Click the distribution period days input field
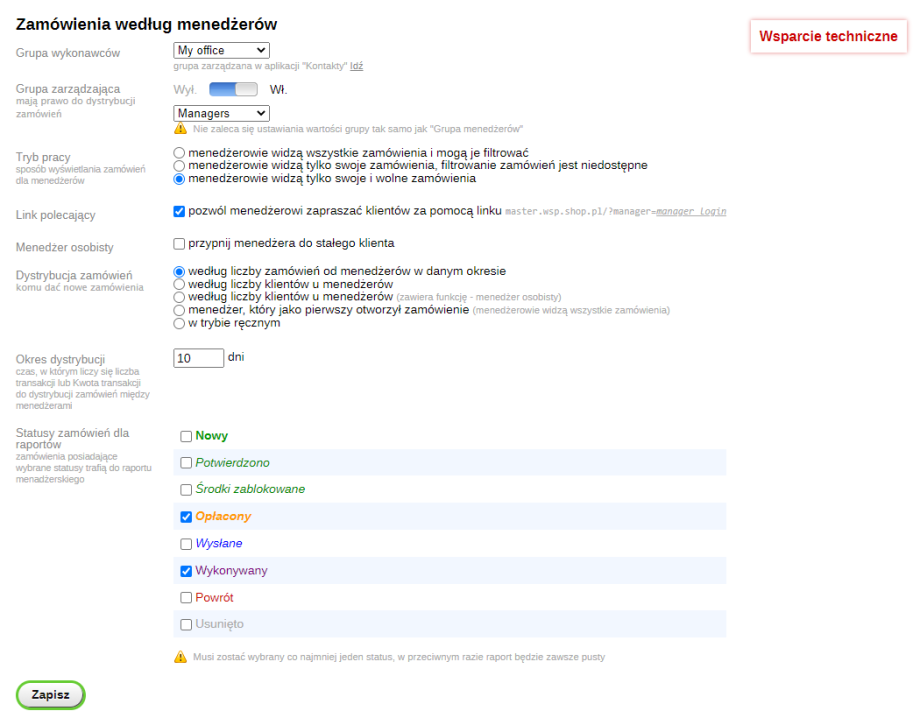This screenshot has height=718, width=920. click(198, 358)
